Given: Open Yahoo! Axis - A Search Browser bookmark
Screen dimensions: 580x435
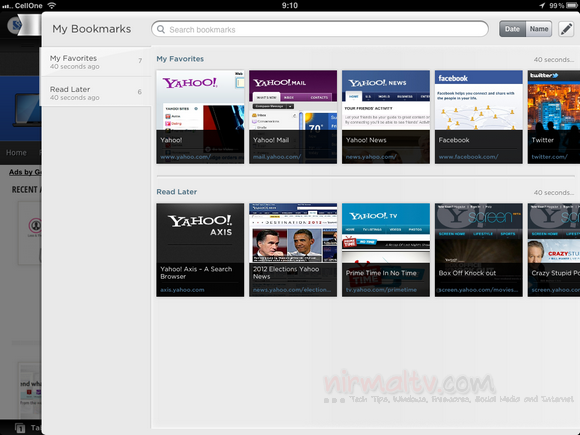Looking at the screenshot, I should [200, 250].
